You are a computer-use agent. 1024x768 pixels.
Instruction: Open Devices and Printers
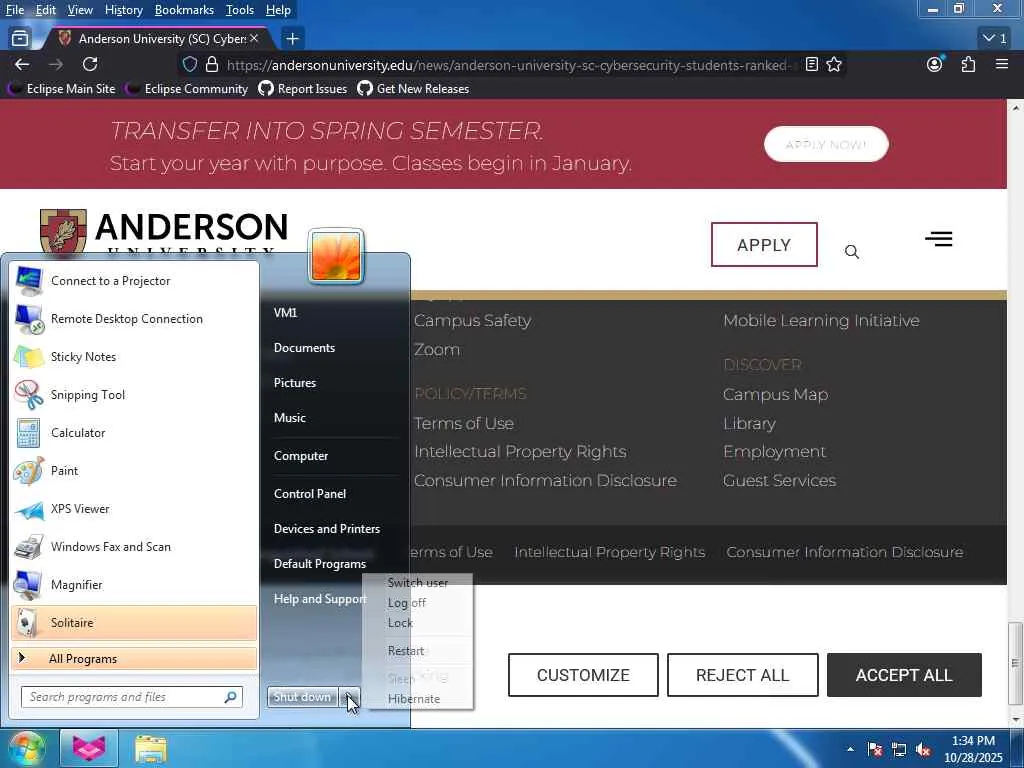[x=327, y=529]
